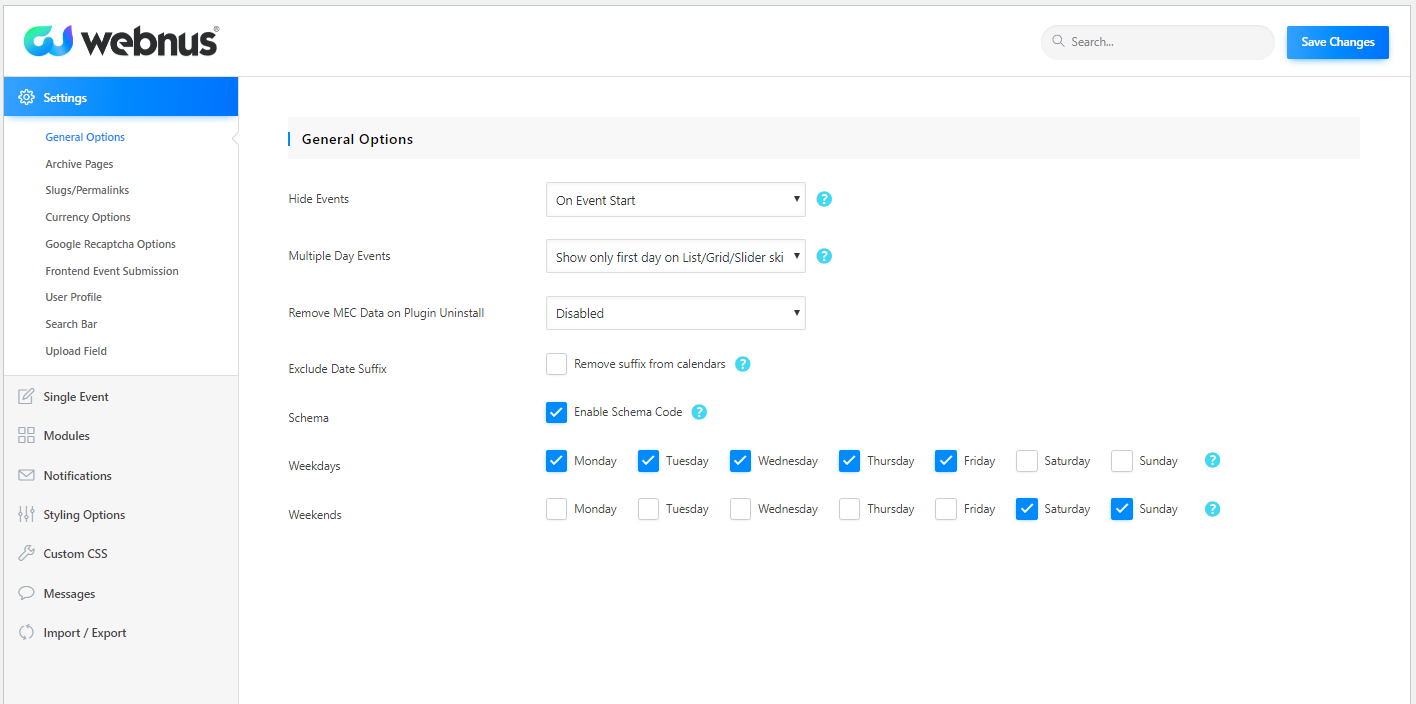This screenshot has width=1416, height=704.
Task: Click the Notifications envelope icon
Action: click(27, 476)
